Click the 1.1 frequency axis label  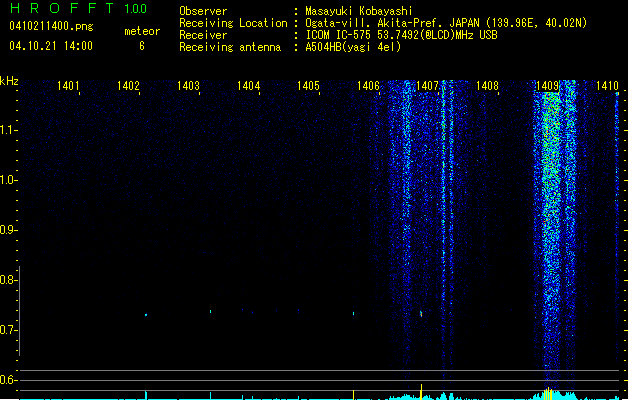7,130
